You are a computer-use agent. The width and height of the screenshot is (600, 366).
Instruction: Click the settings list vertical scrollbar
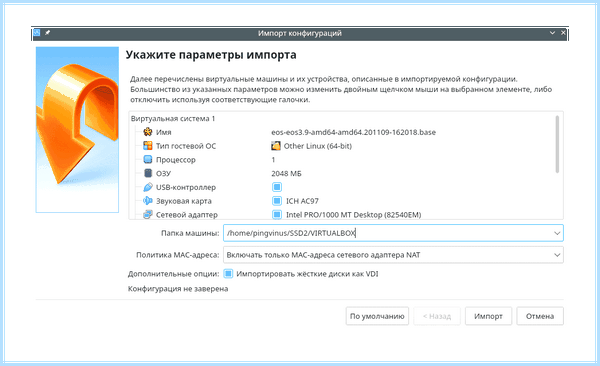(x=557, y=144)
